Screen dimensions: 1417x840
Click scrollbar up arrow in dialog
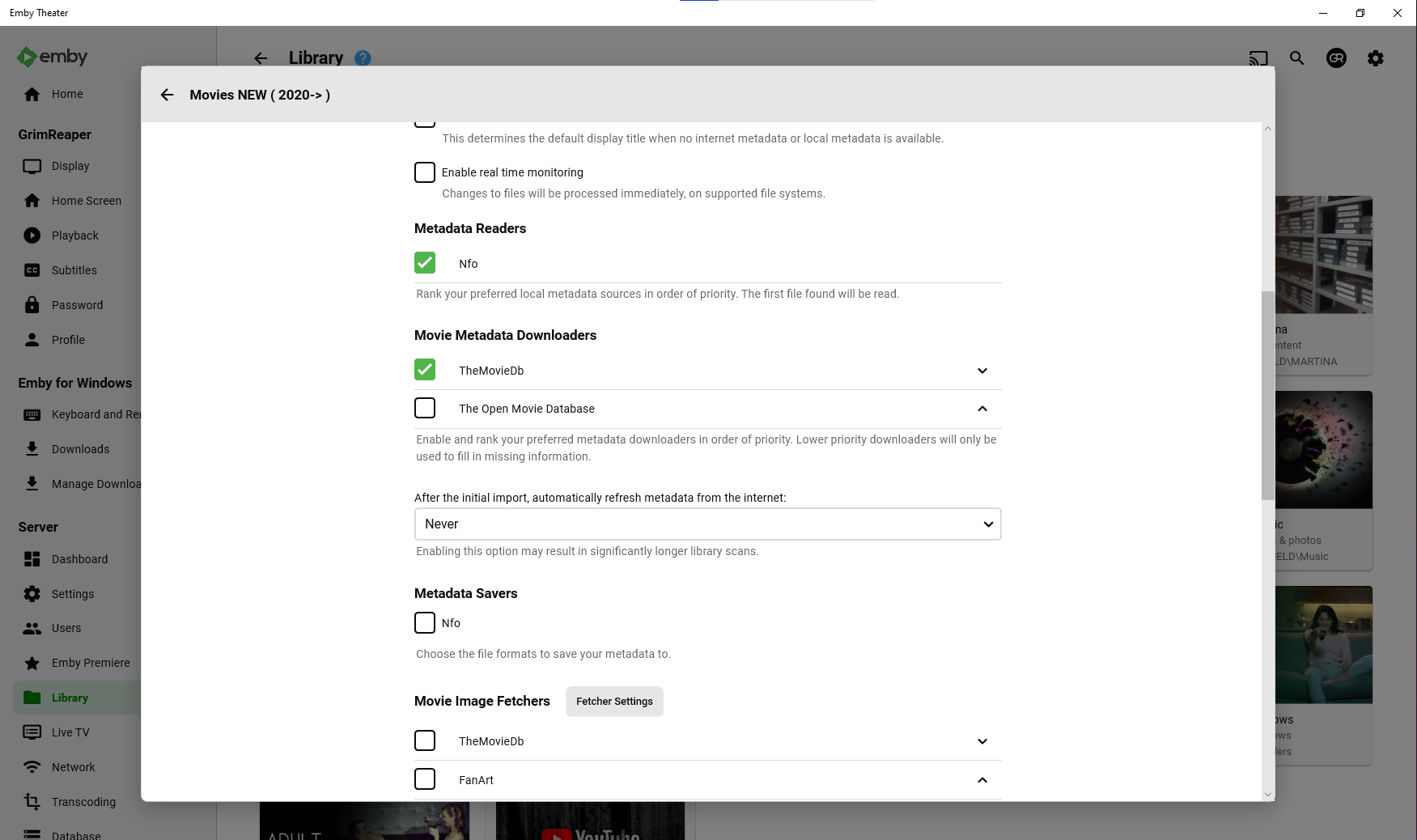pyautogui.click(x=1268, y=129)
